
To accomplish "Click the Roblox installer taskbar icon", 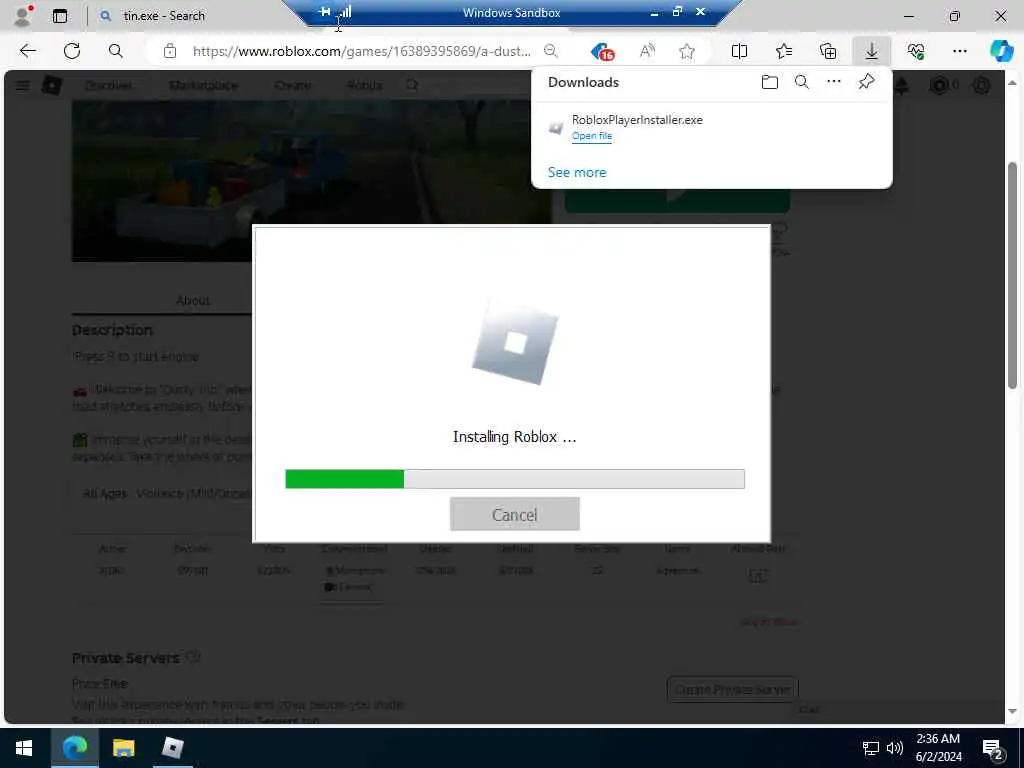I will click(x=172, y=748).
